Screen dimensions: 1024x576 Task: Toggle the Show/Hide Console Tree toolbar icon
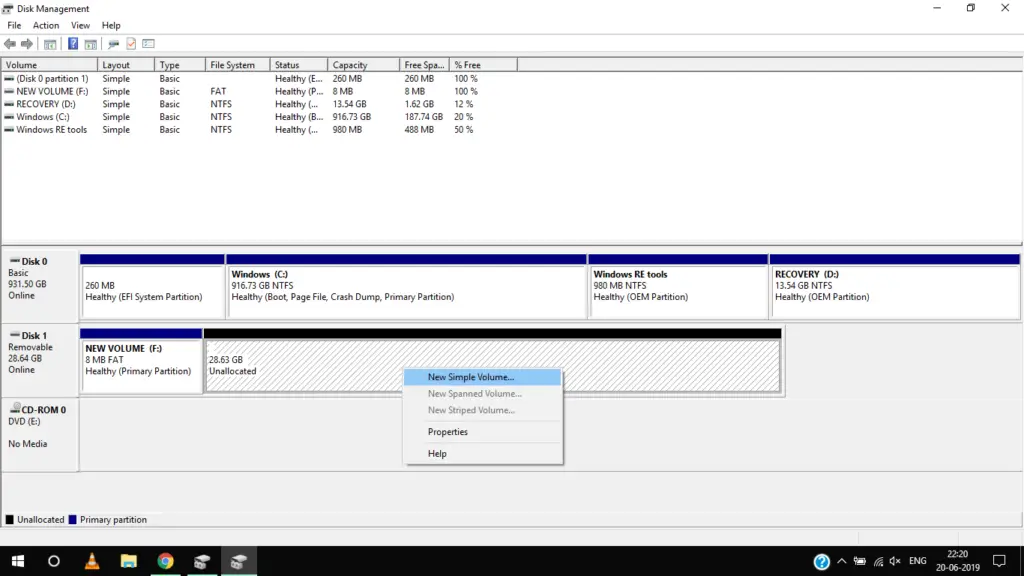(50, 44)
